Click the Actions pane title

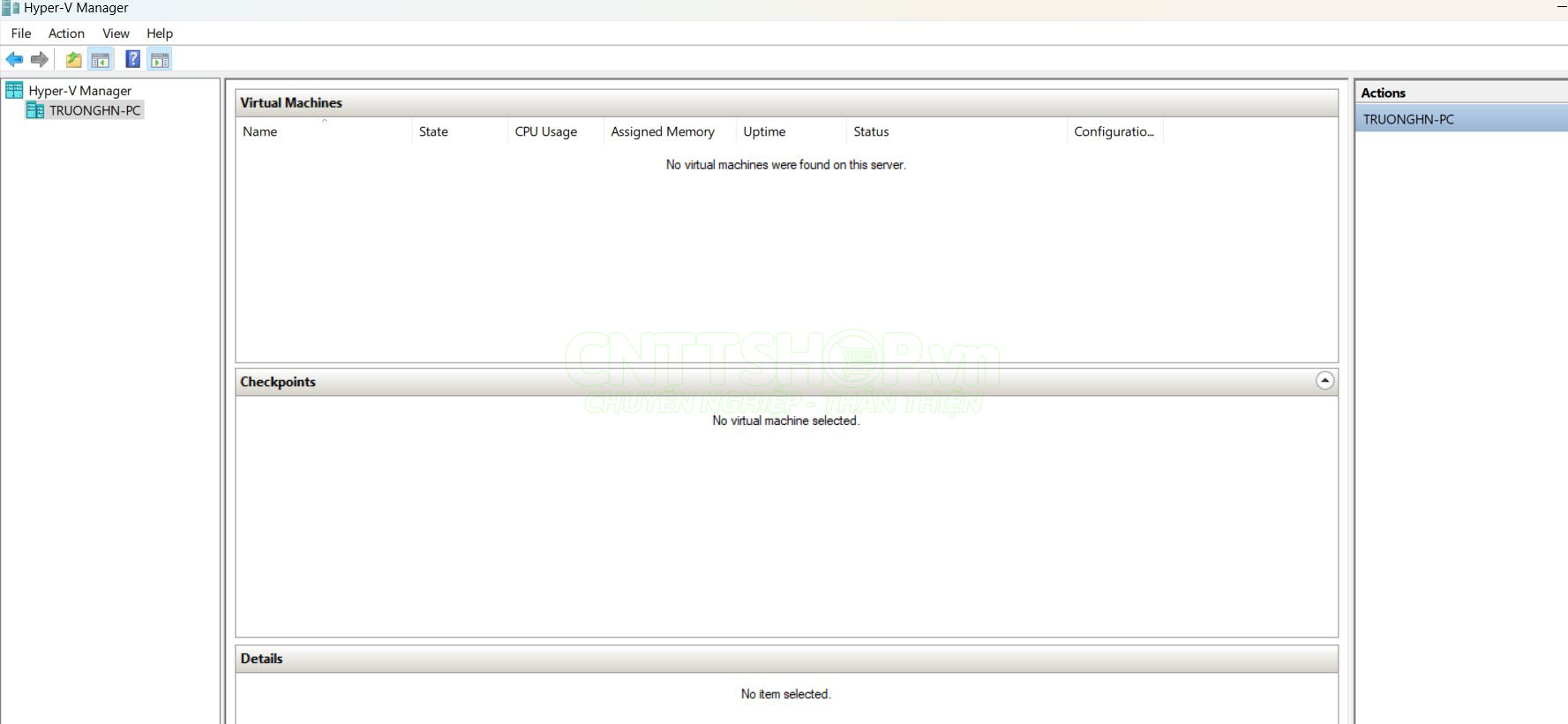click(x=1383, y=93)
